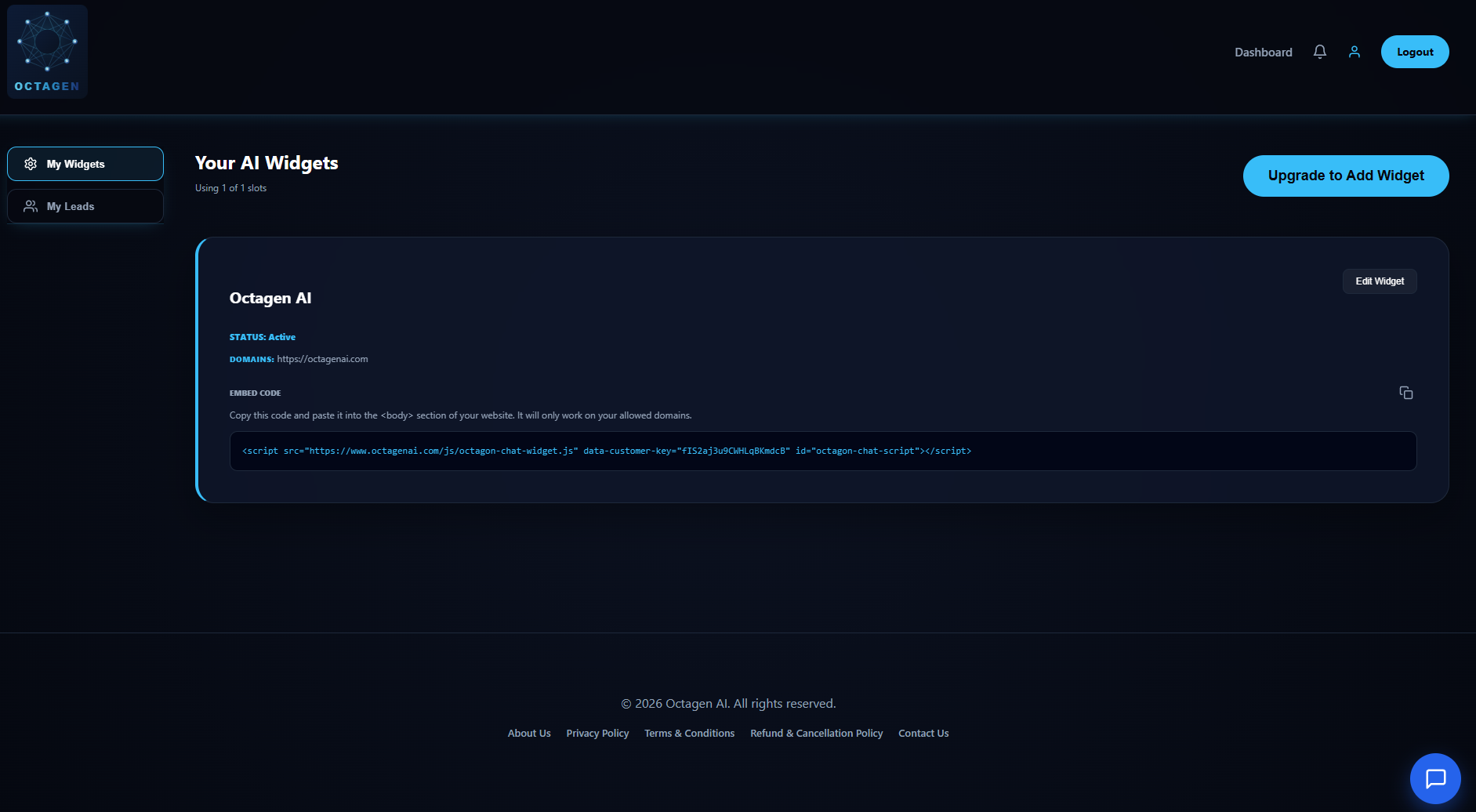
Task: Click the Octagen logo
Action: (x=47, y=52)
